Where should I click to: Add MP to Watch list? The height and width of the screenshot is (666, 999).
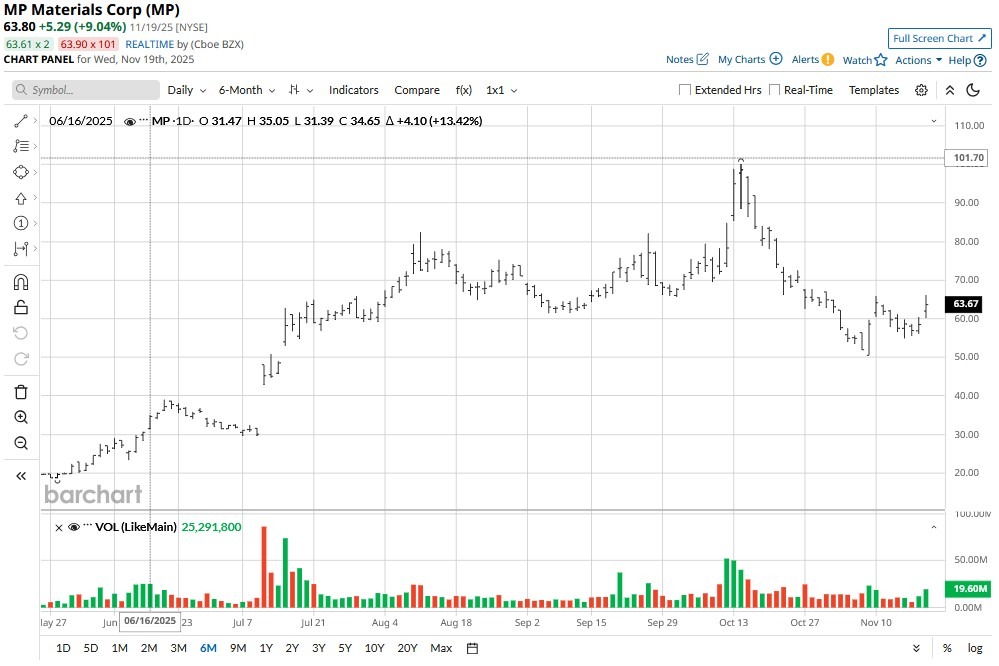tap(865, 60)
